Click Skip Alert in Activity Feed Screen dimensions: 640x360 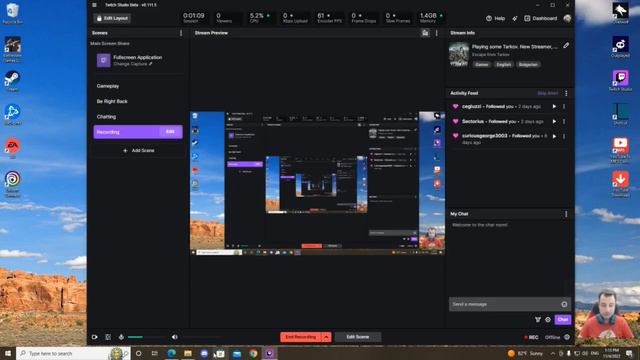click(x=547, y=93)
